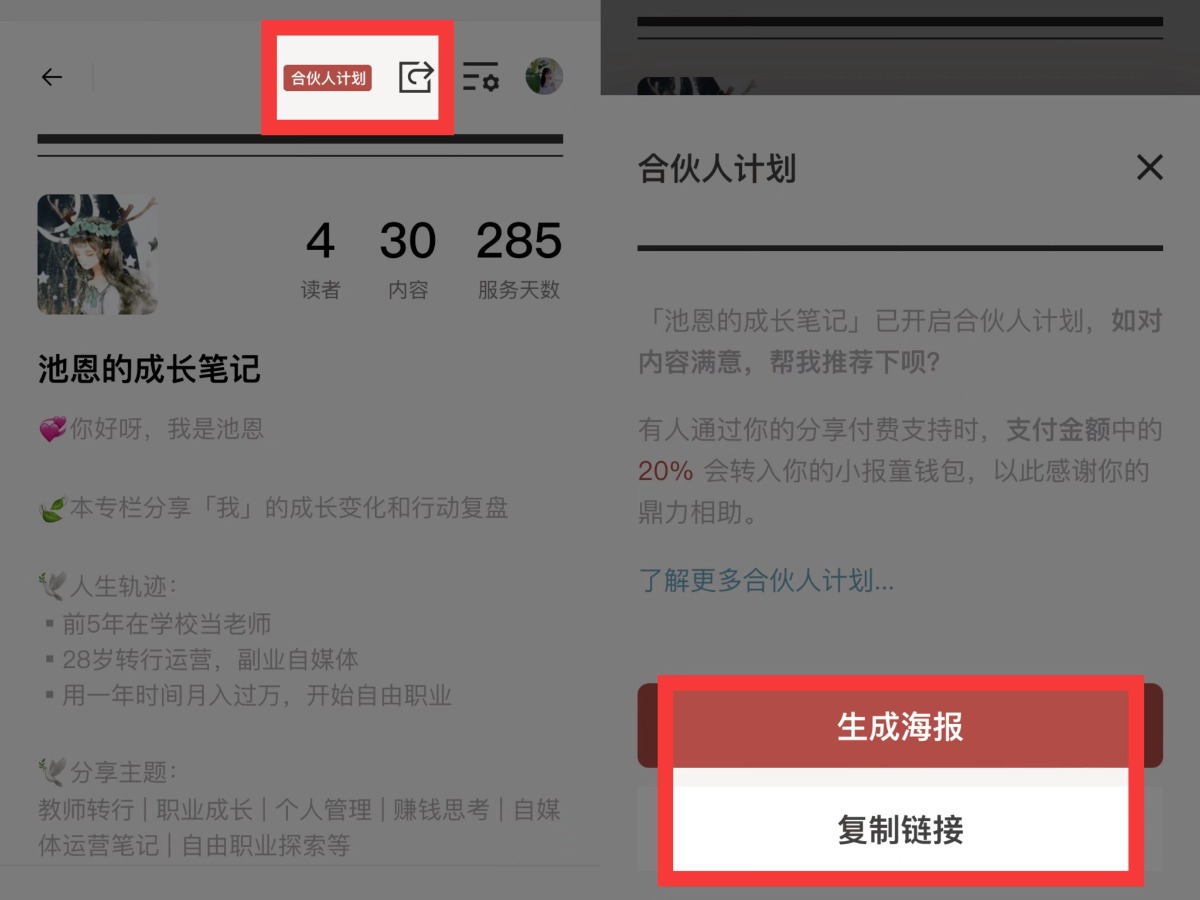This screenshot has height=900, width=1200.
Task: Tap the share icon in header
Action: point(416,76)
